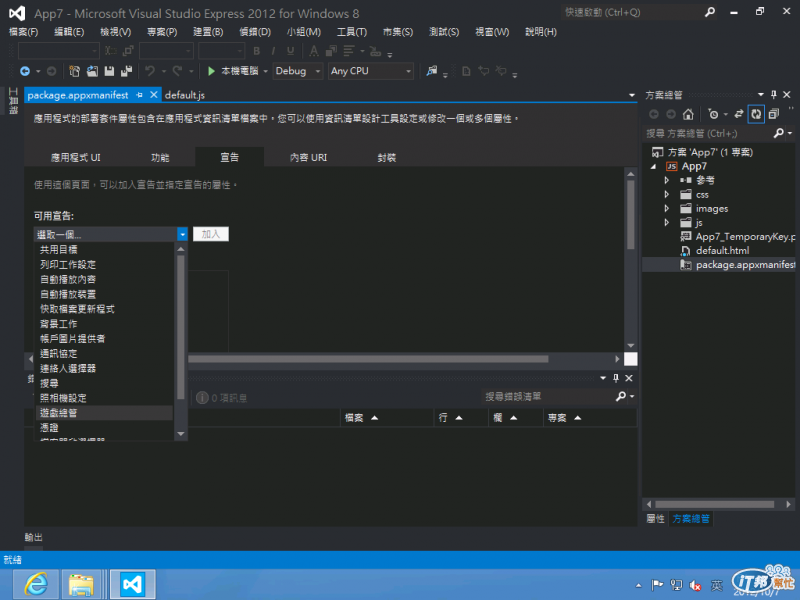Screen dimensions: 800x600
Task: Start debugging with green play arrow
Action: (x=211, y=71)
